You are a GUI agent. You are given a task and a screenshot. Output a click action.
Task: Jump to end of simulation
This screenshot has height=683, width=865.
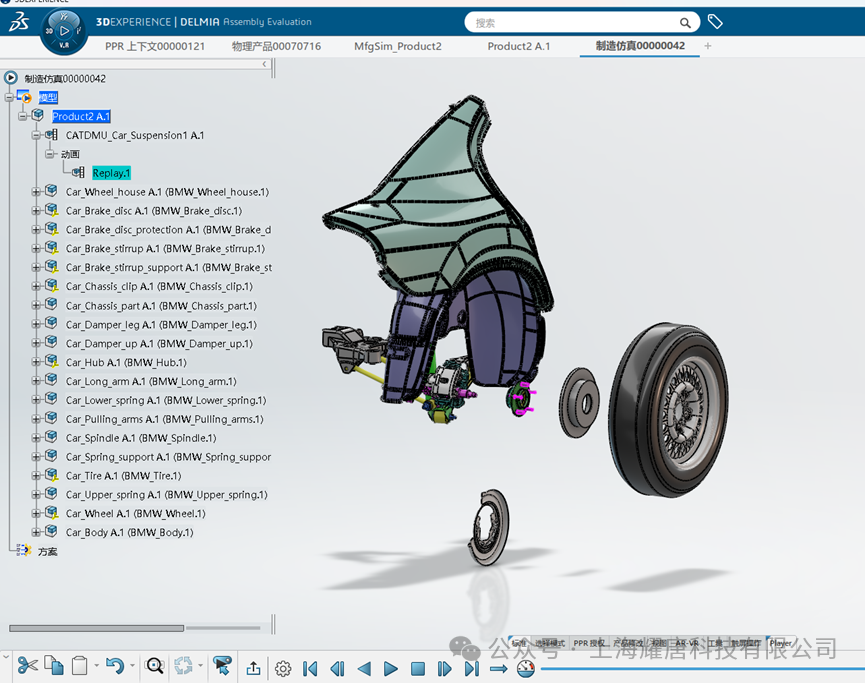(472, 669)
